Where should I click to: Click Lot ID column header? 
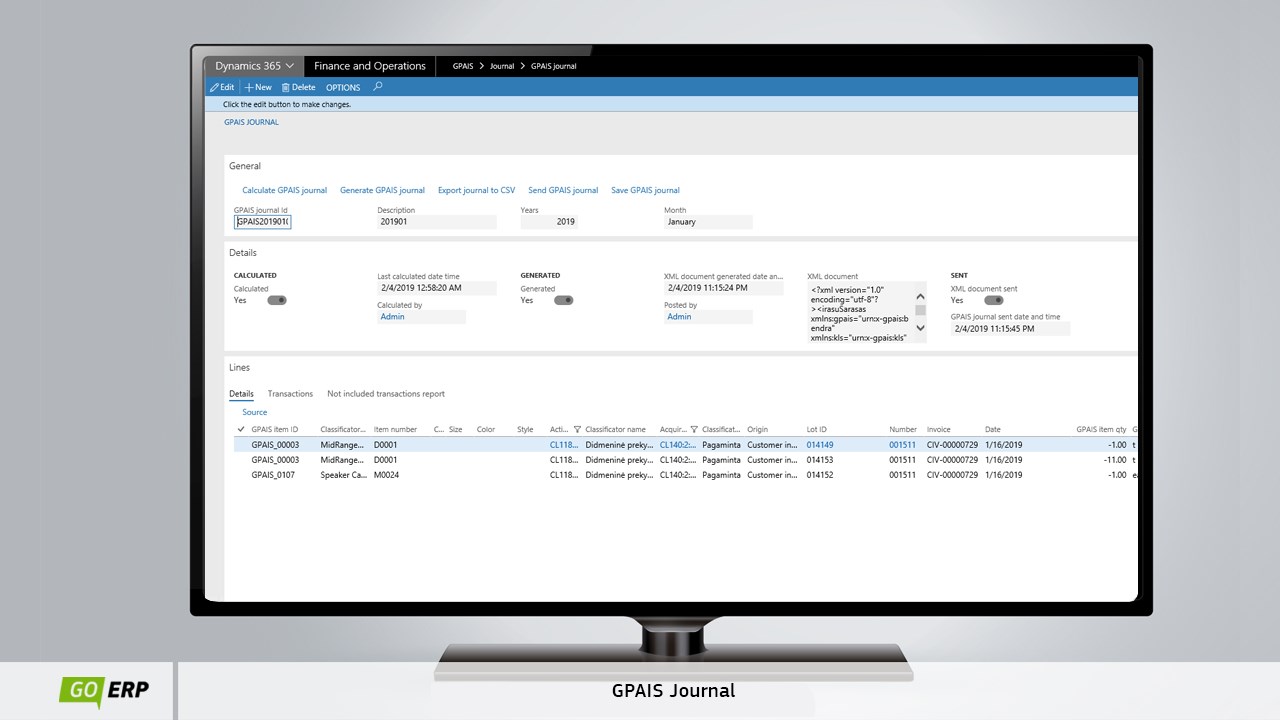(817, 429)
